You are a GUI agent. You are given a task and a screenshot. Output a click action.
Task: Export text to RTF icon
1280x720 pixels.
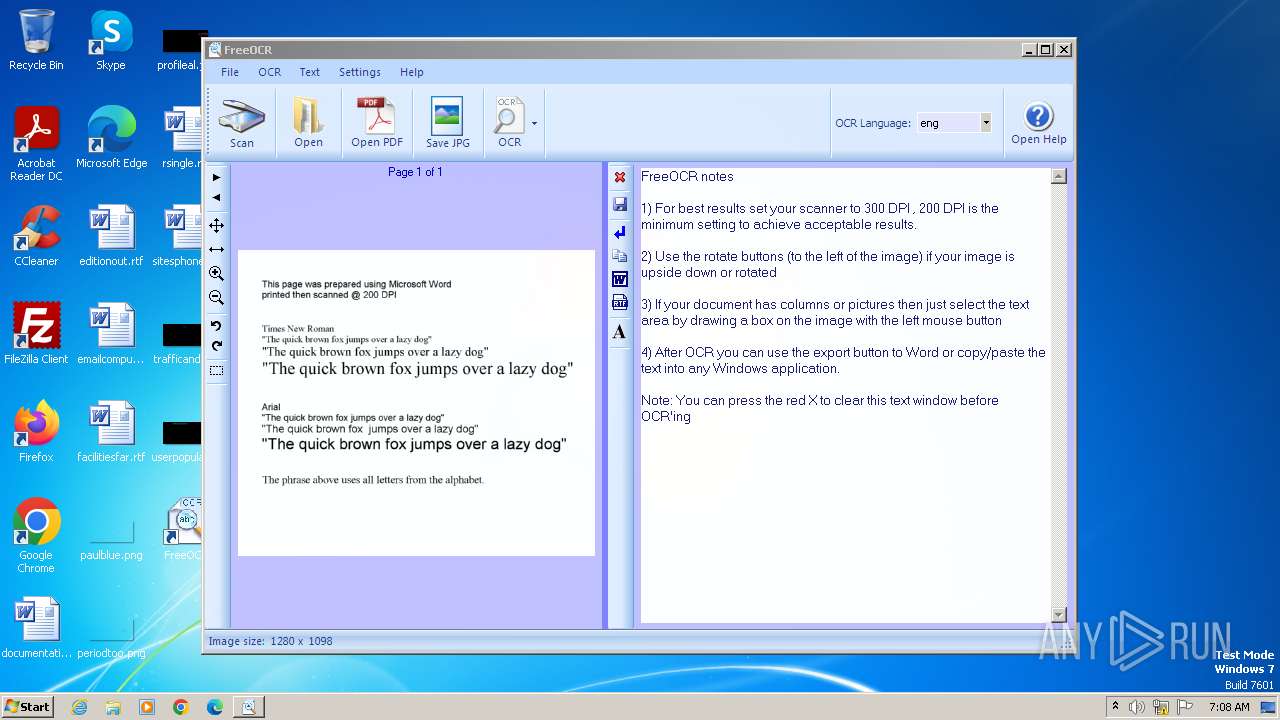click(x=620, y=303)
